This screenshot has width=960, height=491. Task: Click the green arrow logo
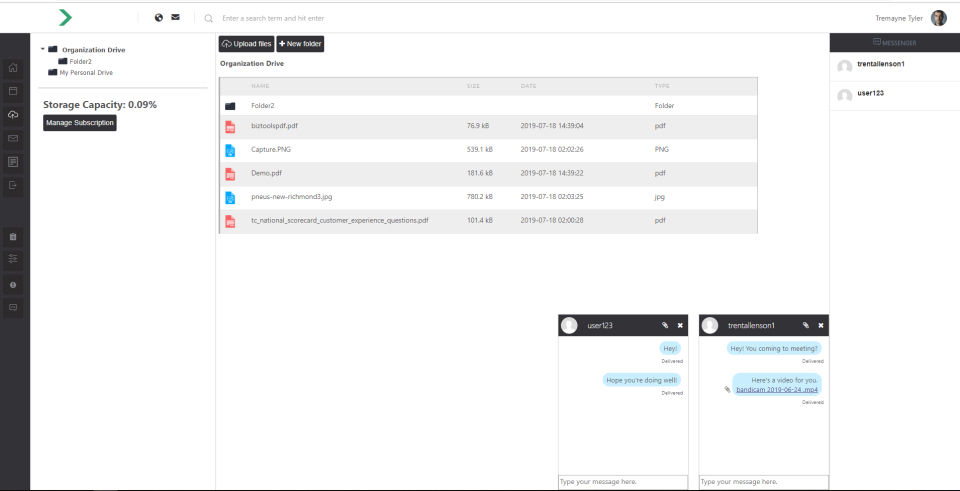pyautogui.click(x=65, y=18)
